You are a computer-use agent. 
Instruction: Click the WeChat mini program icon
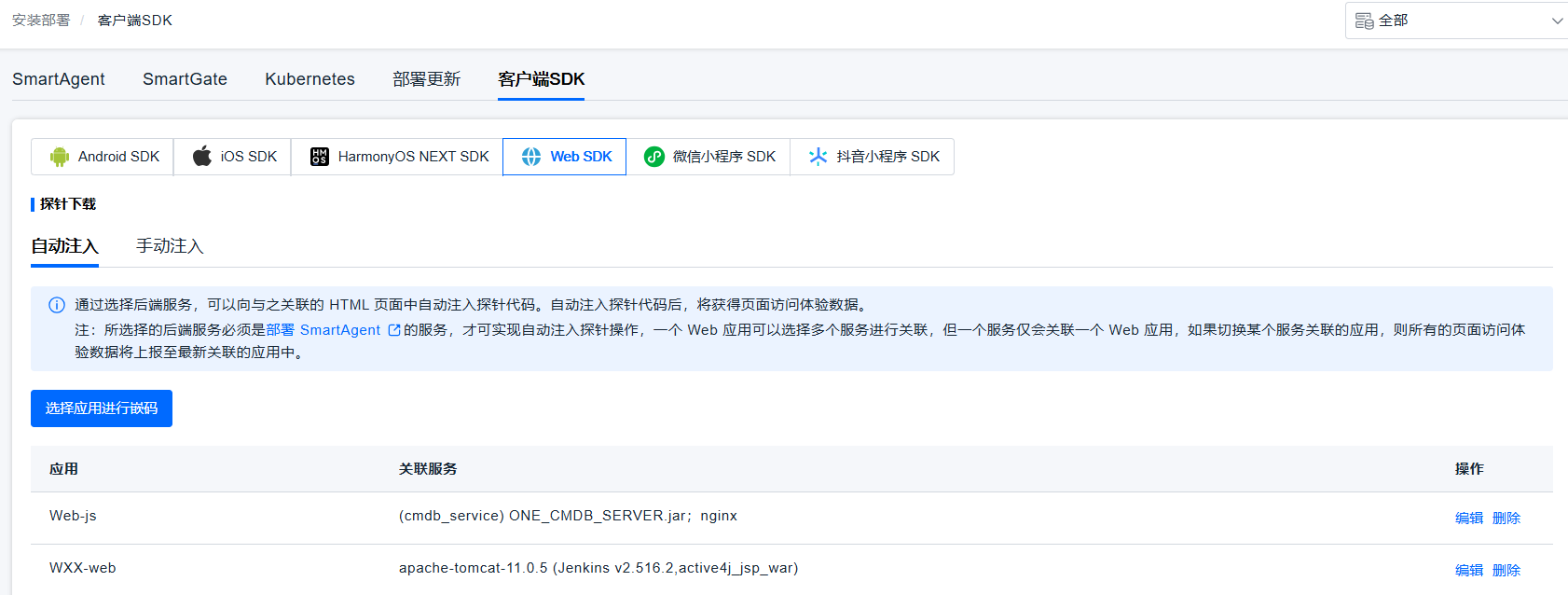click(x=654, y=157)
